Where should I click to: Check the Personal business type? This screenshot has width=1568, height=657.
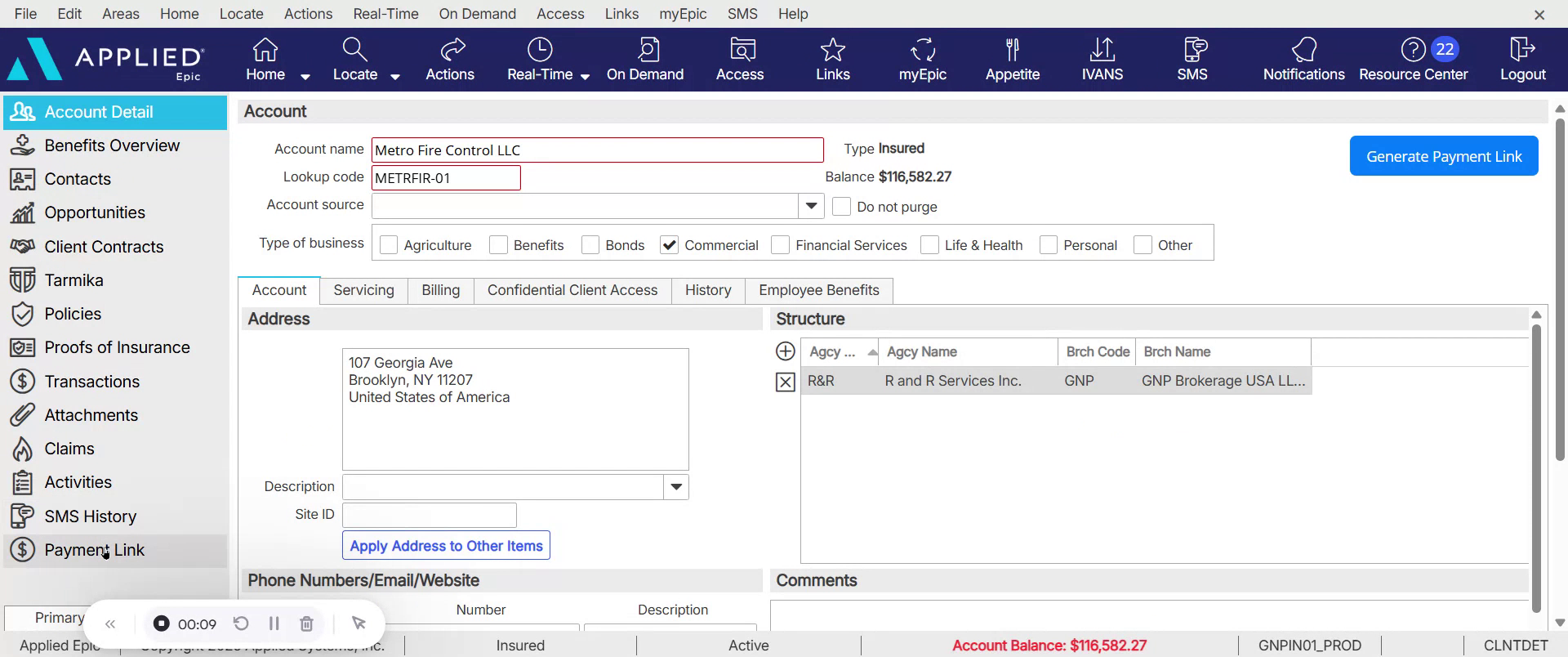[x=1049, y=245]
